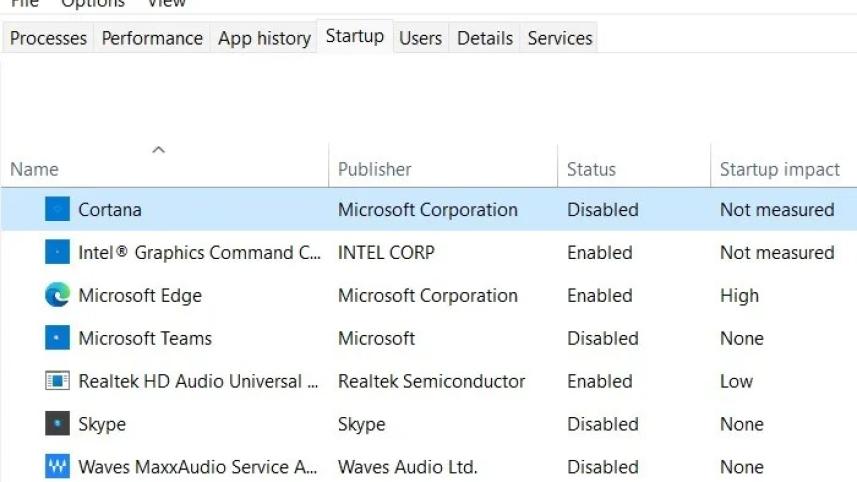Open the Details tab
857x482 pixels.
click(x=485, y=38)
